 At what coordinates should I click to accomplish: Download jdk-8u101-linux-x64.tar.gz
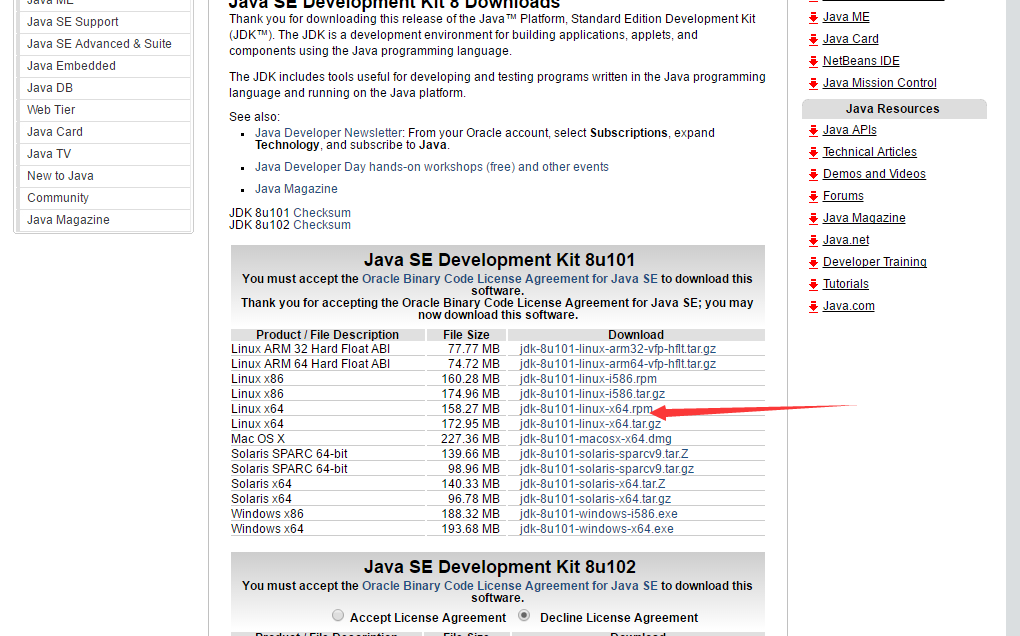click(x=590, y=424)
